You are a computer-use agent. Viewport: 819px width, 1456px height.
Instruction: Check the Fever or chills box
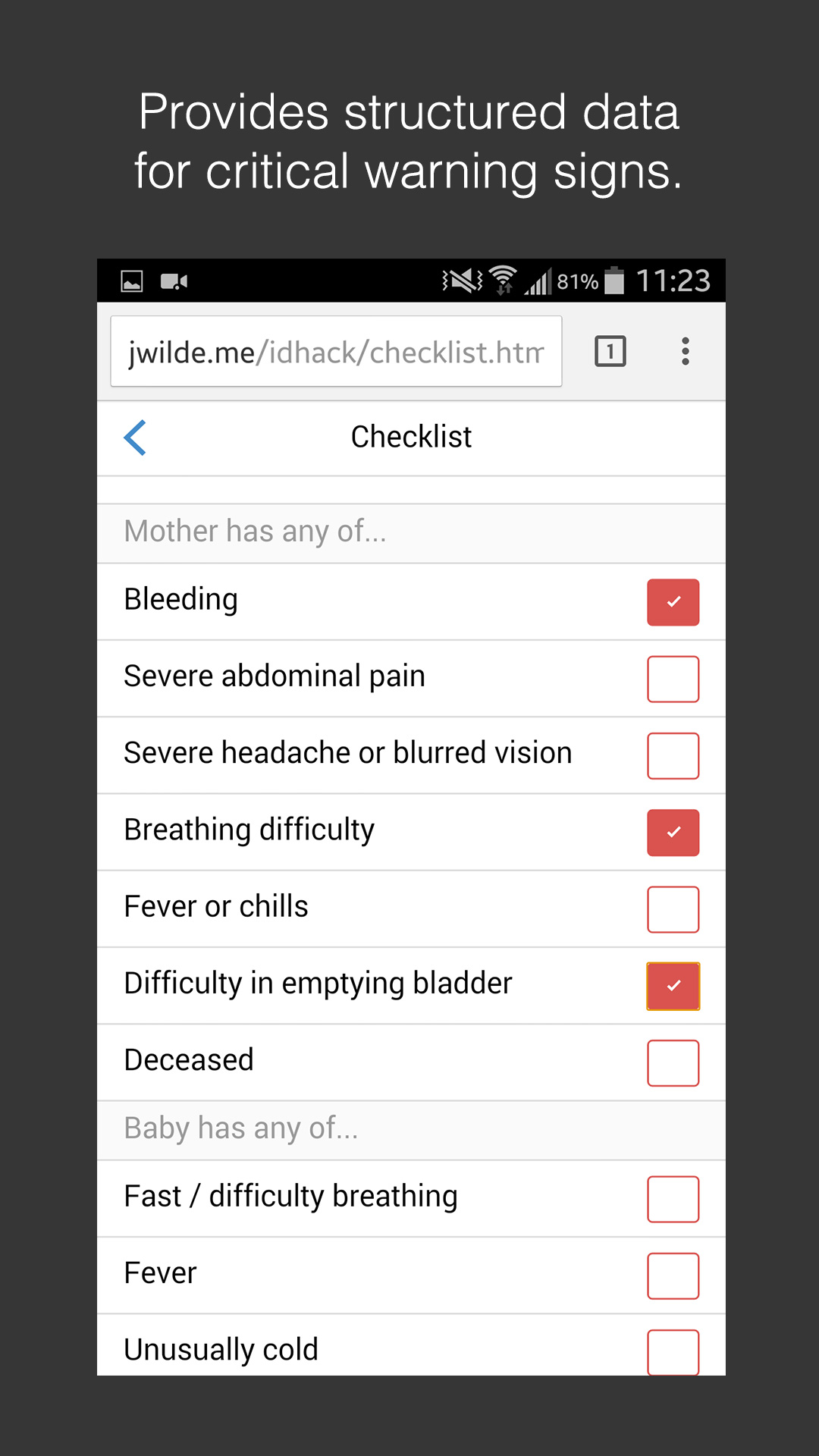673,909
